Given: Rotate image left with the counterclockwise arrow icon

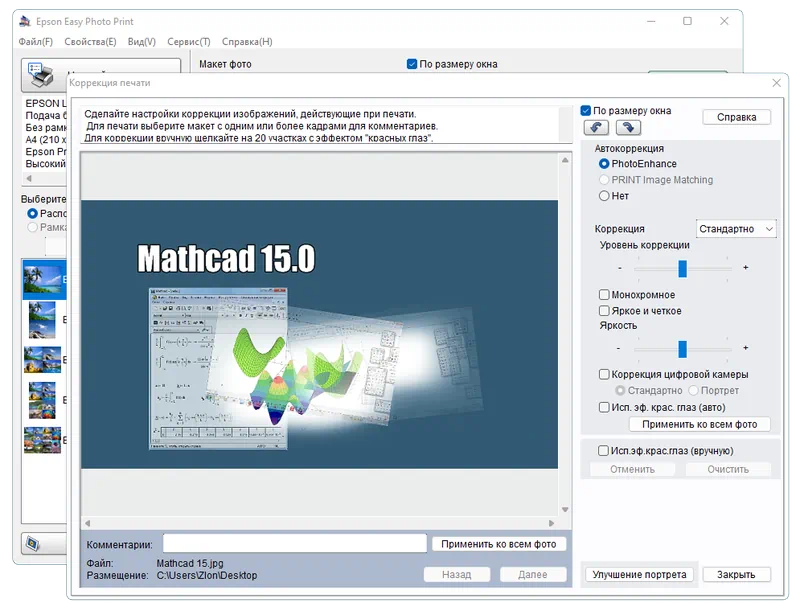Looking at the screenshot, I should (596, 128).
